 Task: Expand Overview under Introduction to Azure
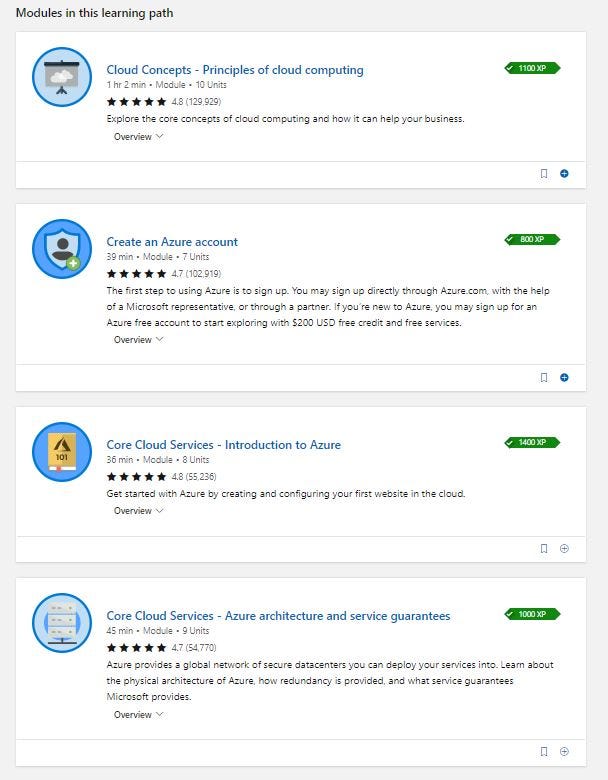(138, 510)
